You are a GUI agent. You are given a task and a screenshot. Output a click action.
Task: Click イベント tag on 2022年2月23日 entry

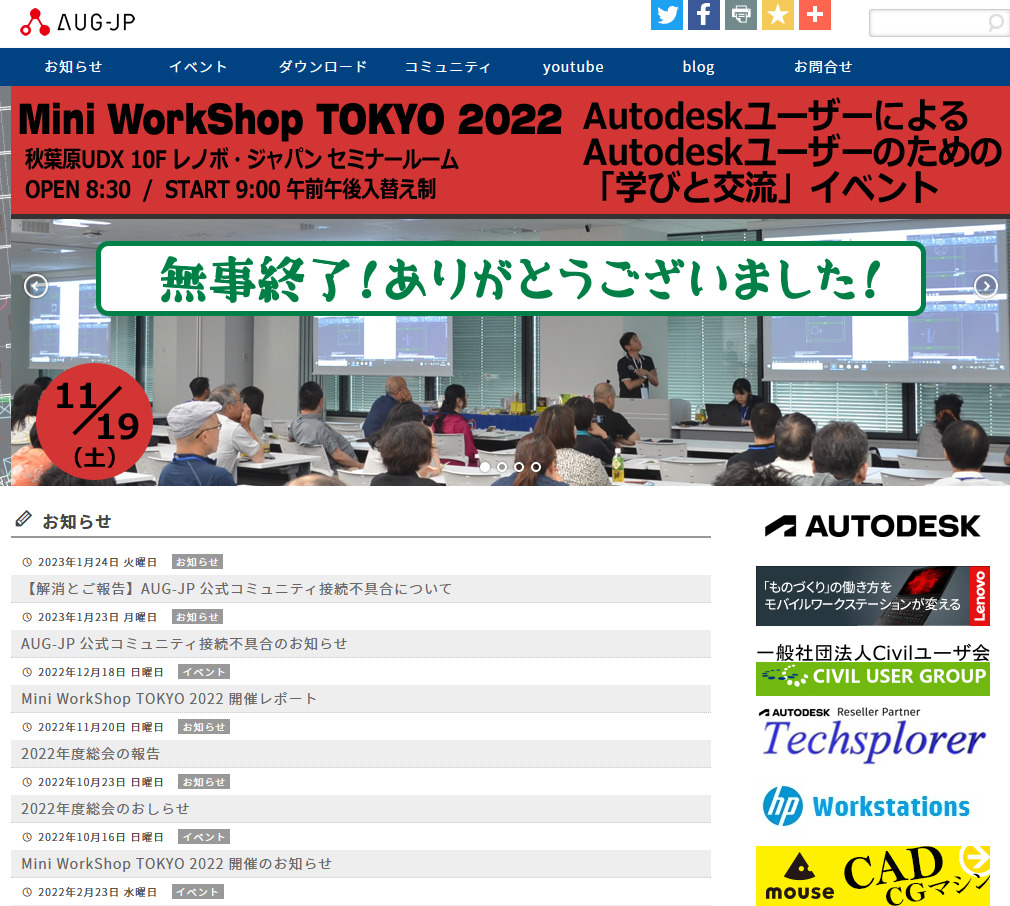(198, 892)
